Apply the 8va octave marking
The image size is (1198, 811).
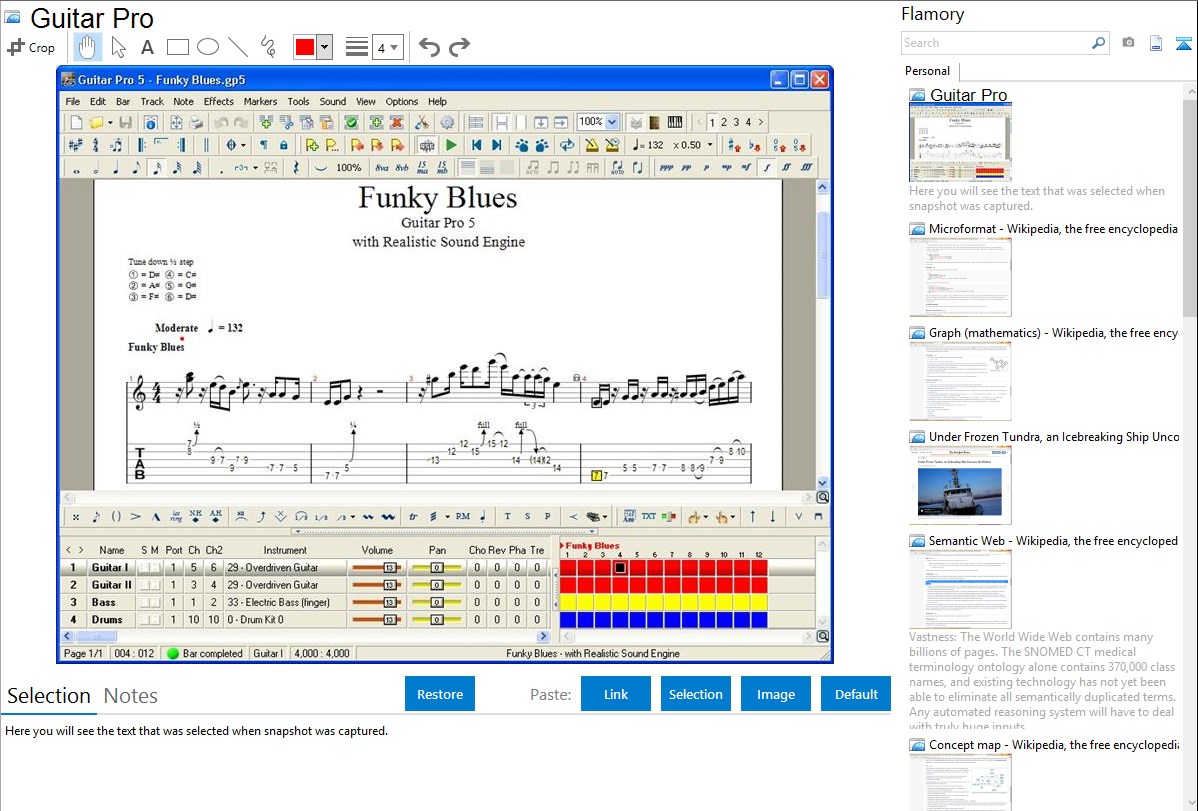point(382,168)
